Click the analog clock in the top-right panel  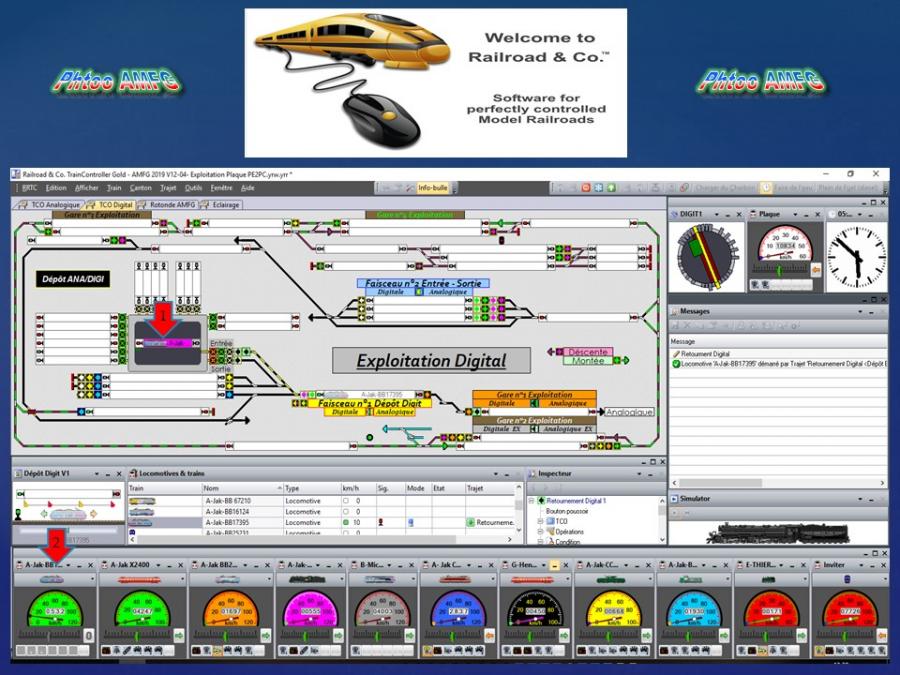[x=856, y=257]
